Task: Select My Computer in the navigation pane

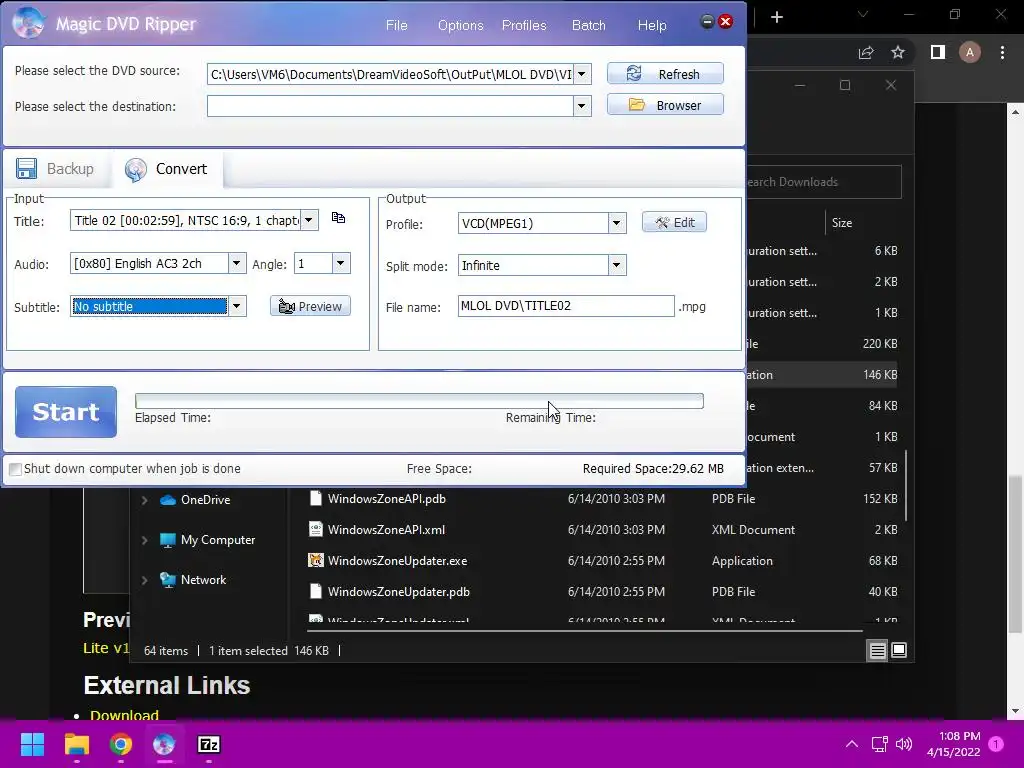Action: tap(217, 539)
